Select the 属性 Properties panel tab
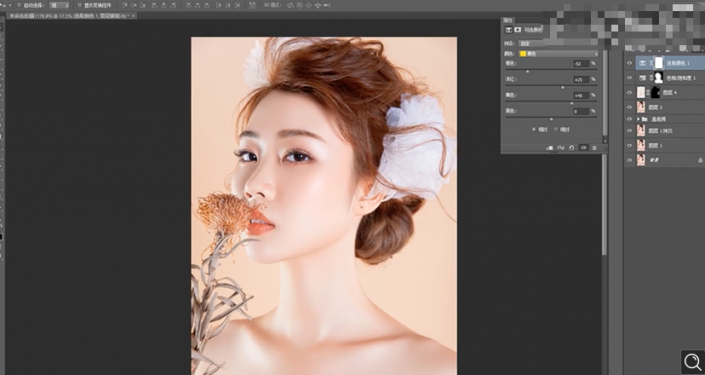The image size is (705, 375). point(508,20)
